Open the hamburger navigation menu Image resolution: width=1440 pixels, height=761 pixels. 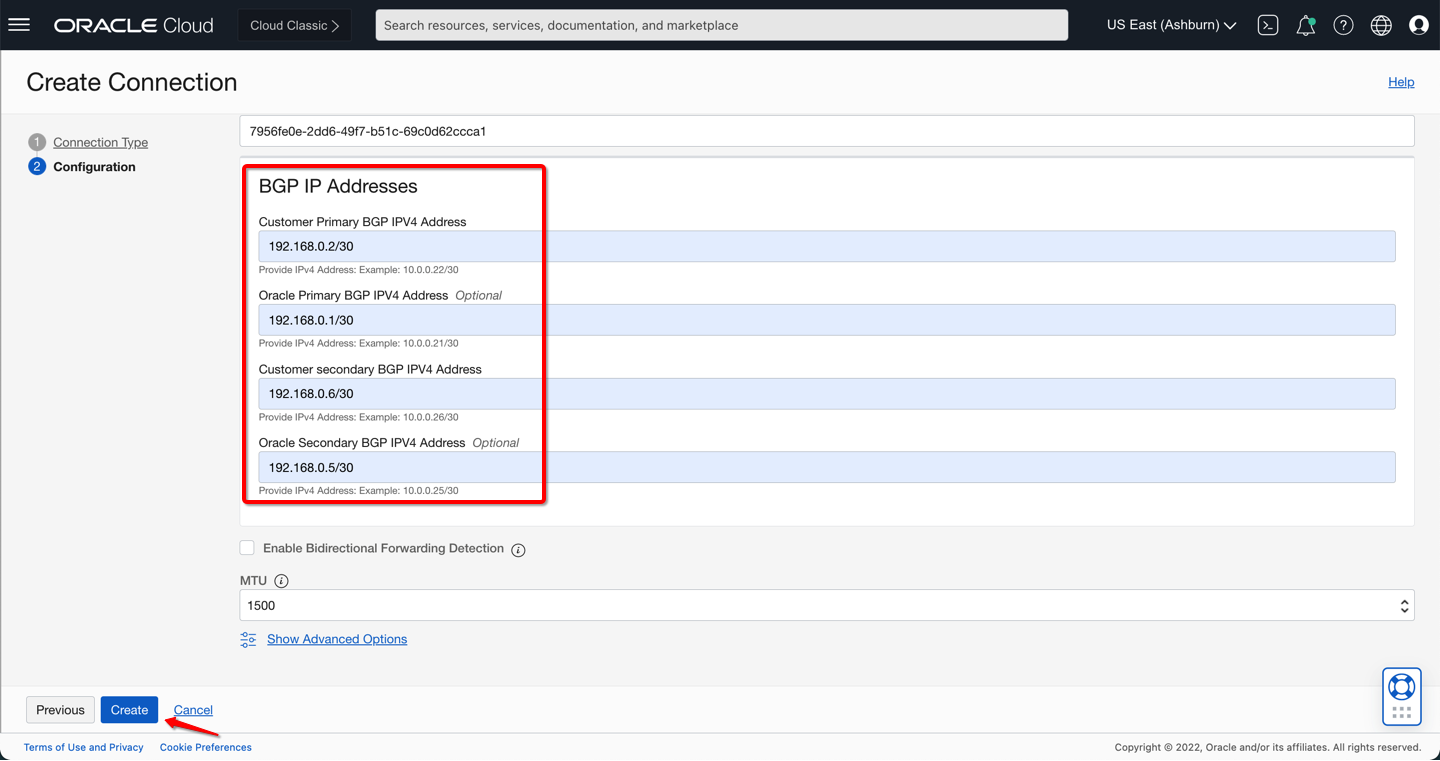(x=19, y=25)
